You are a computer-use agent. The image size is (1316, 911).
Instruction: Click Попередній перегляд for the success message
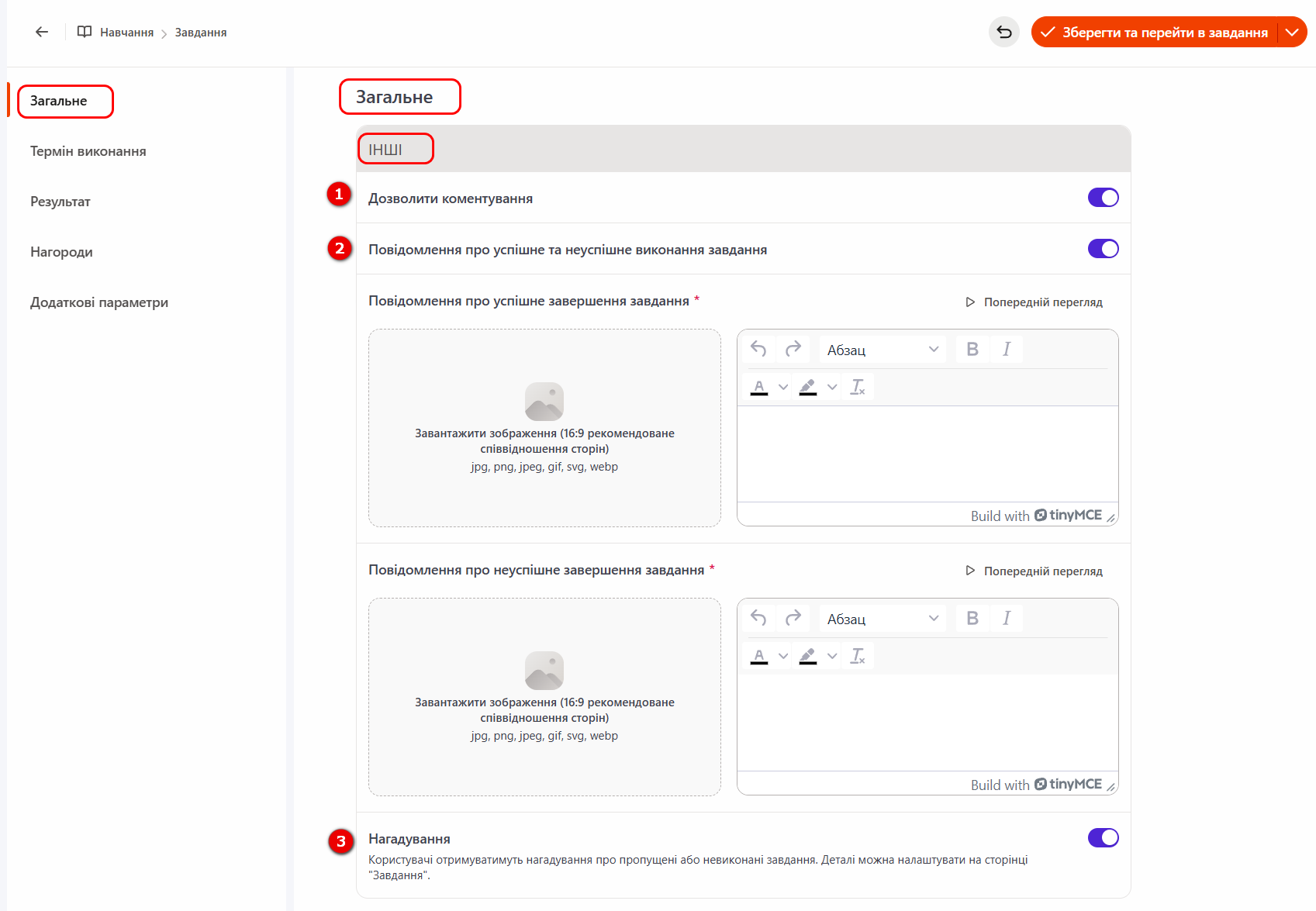pos(1034,302)
